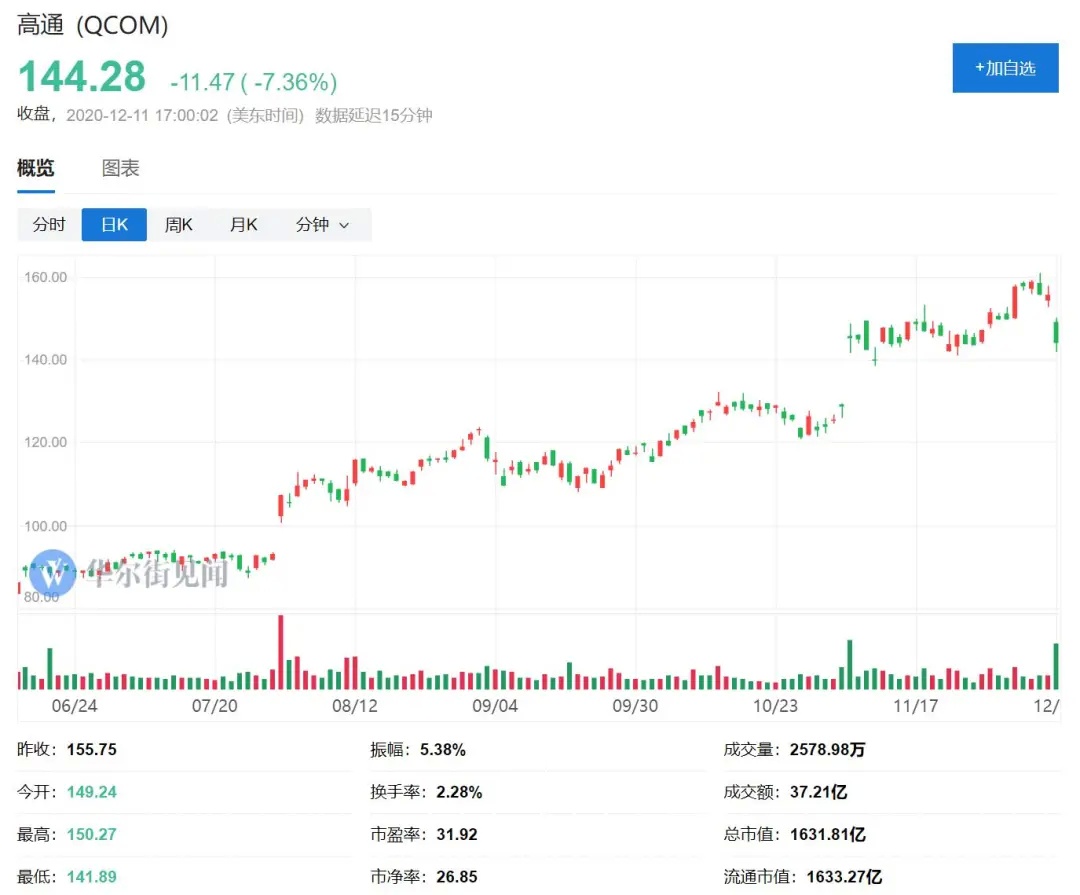This screenshot has width=1080, height=895.
Task: Click the 换手率 value 2.28%
Action: (459, 792)
